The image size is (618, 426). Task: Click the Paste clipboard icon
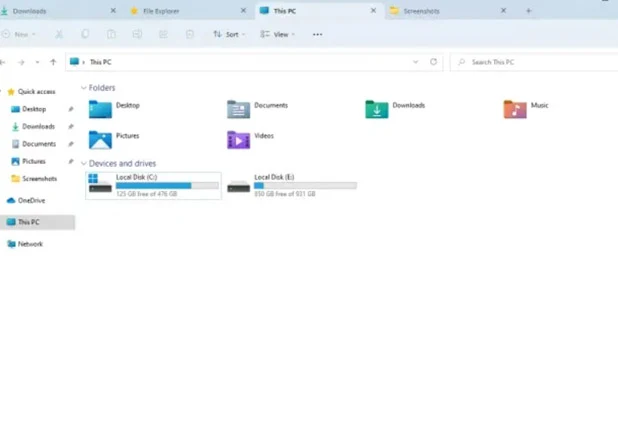[x=111, y=34]
